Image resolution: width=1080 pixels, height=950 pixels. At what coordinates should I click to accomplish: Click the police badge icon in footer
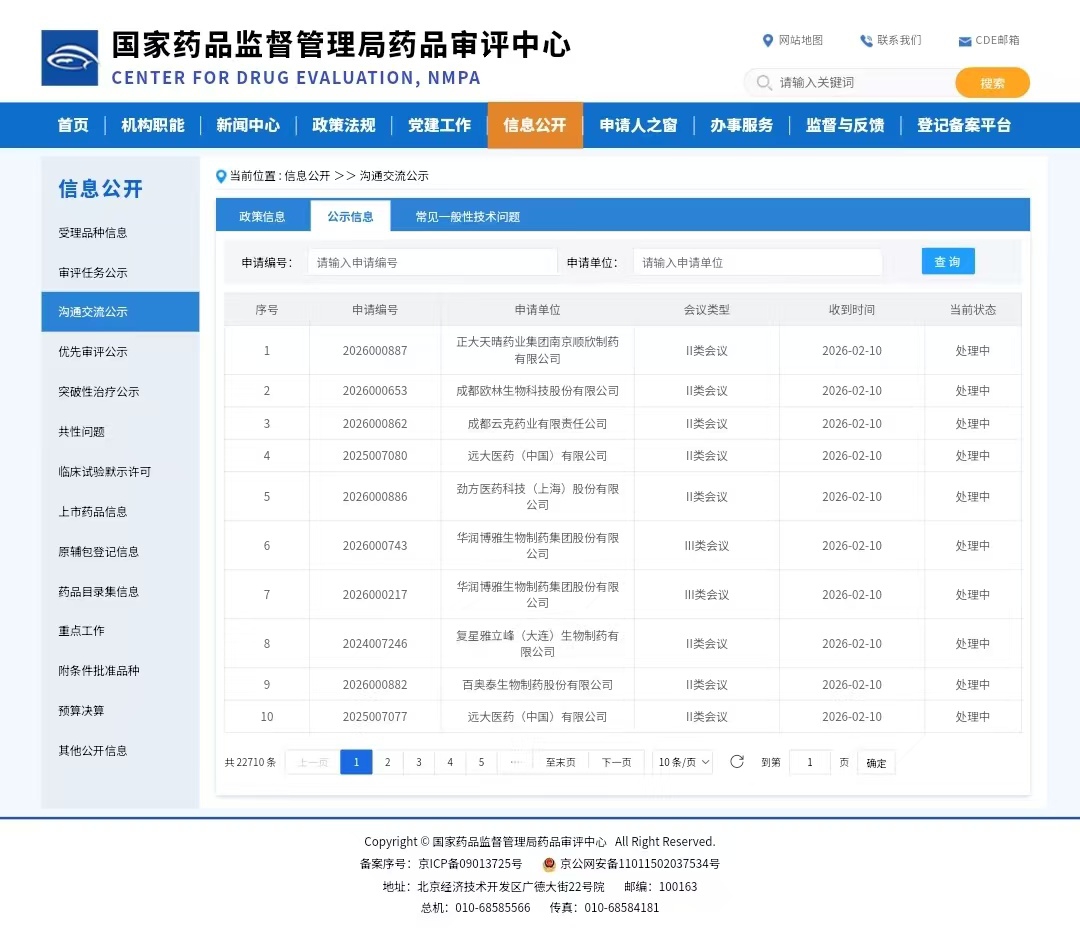[549, 864]
